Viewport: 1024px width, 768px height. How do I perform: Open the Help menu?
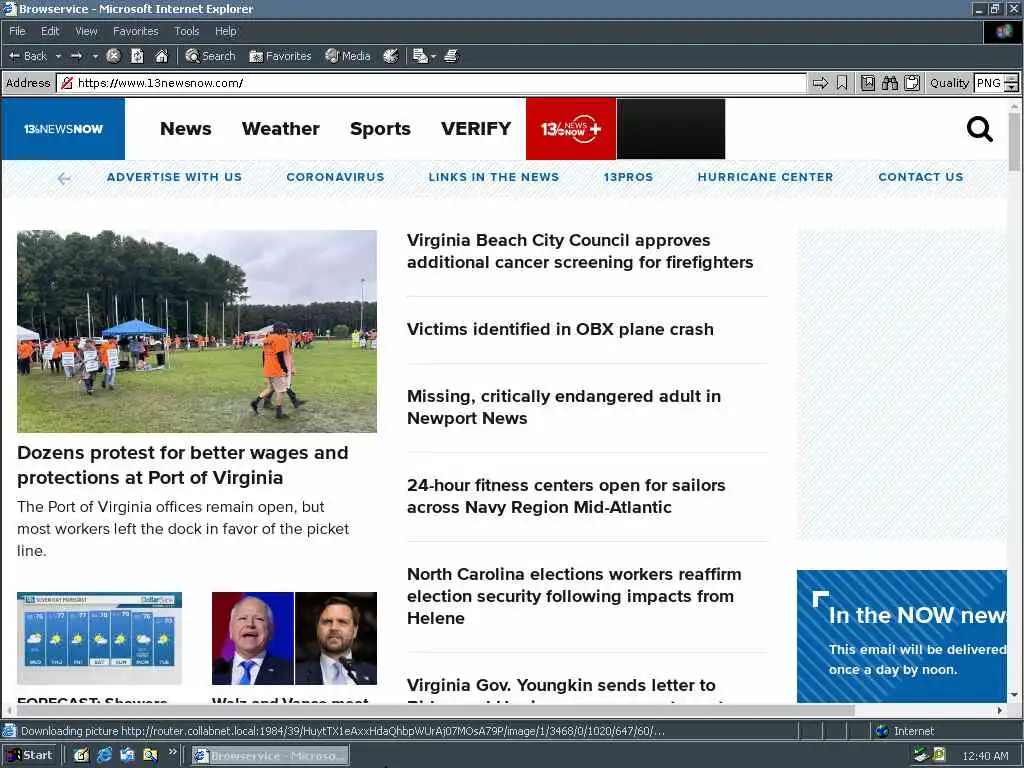tap(225, 31)
